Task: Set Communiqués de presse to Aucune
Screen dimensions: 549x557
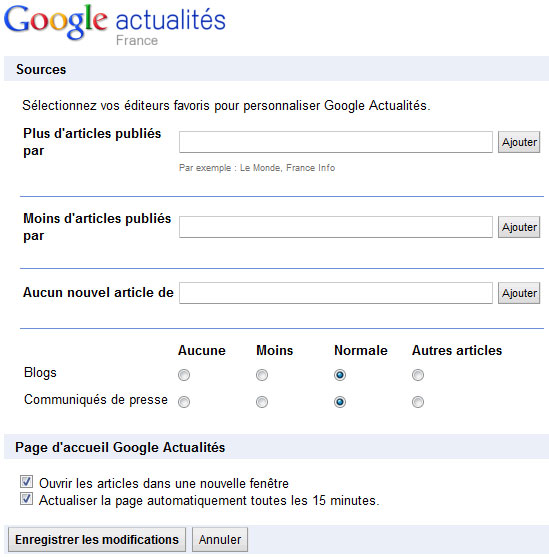Action: coord(184,402)
